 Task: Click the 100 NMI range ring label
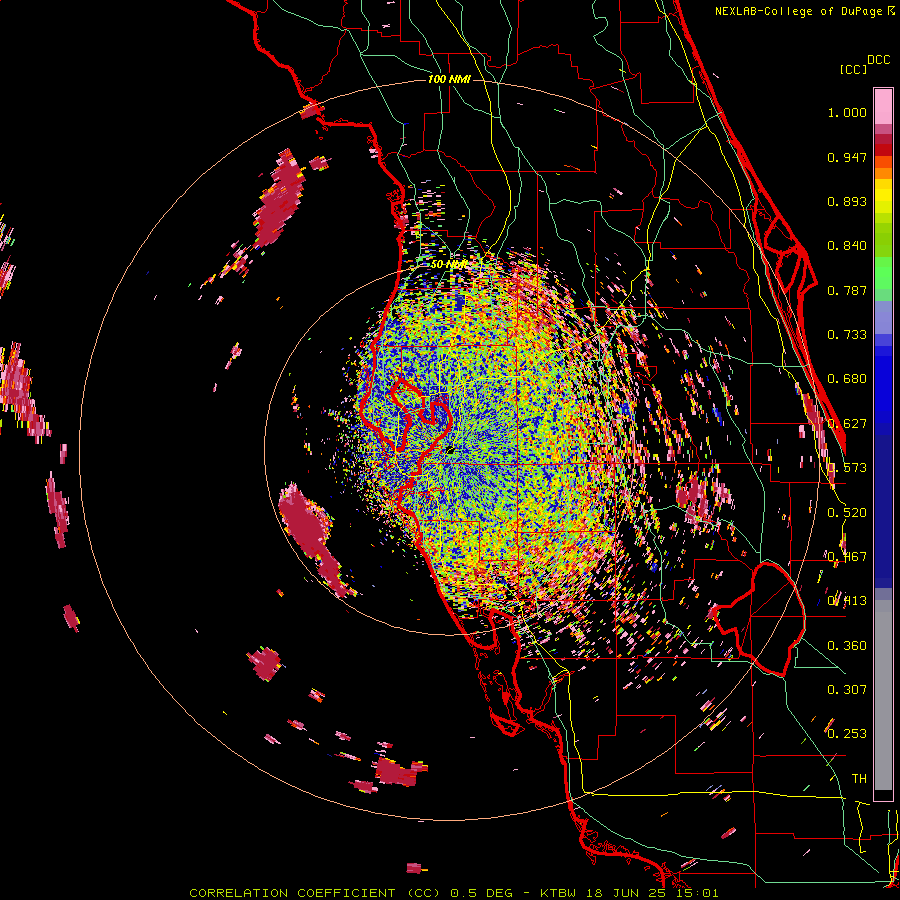click(449, 79)
